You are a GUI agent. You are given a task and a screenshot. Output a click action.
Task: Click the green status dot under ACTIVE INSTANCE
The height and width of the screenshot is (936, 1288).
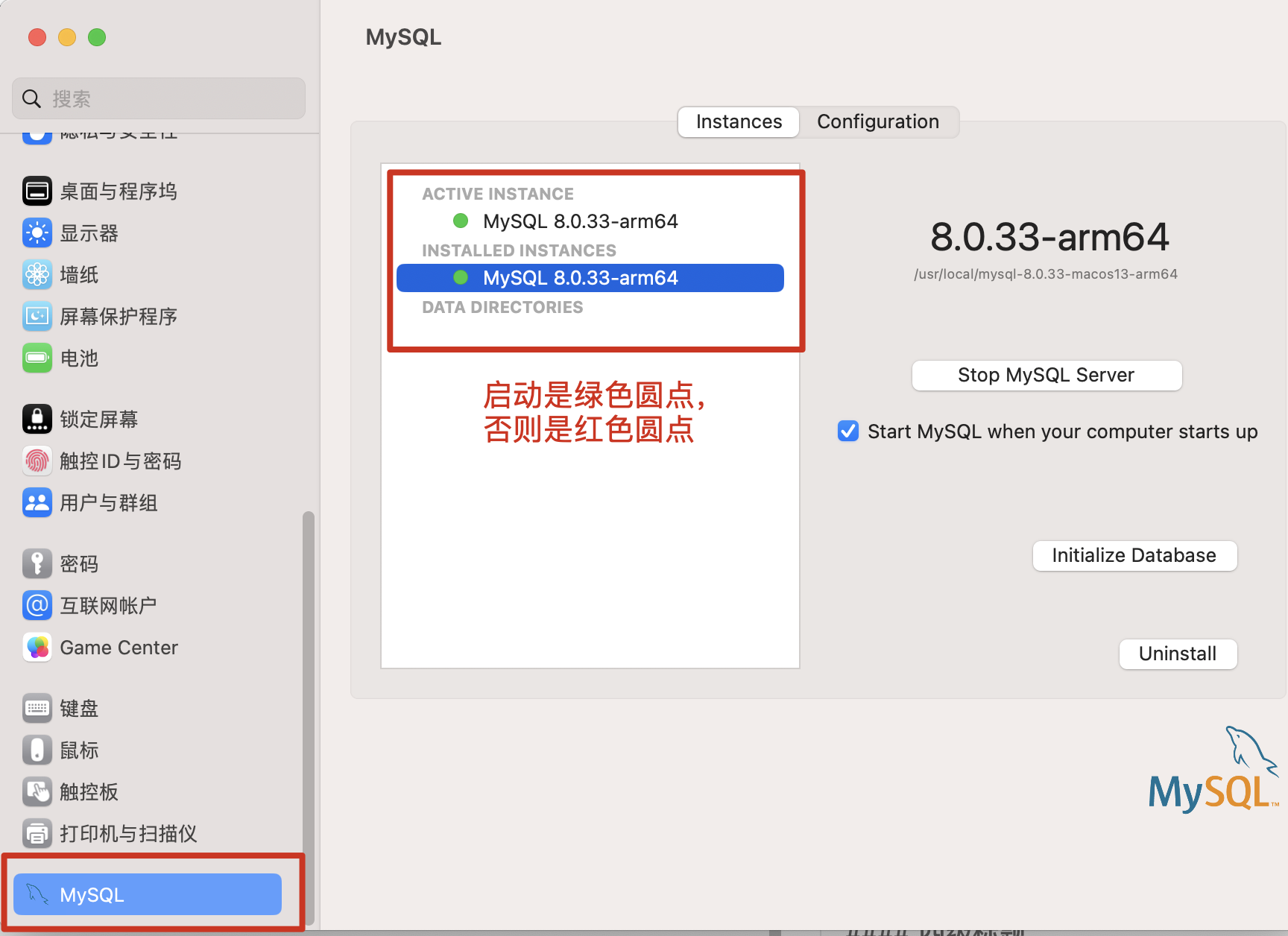coord(461,221)
